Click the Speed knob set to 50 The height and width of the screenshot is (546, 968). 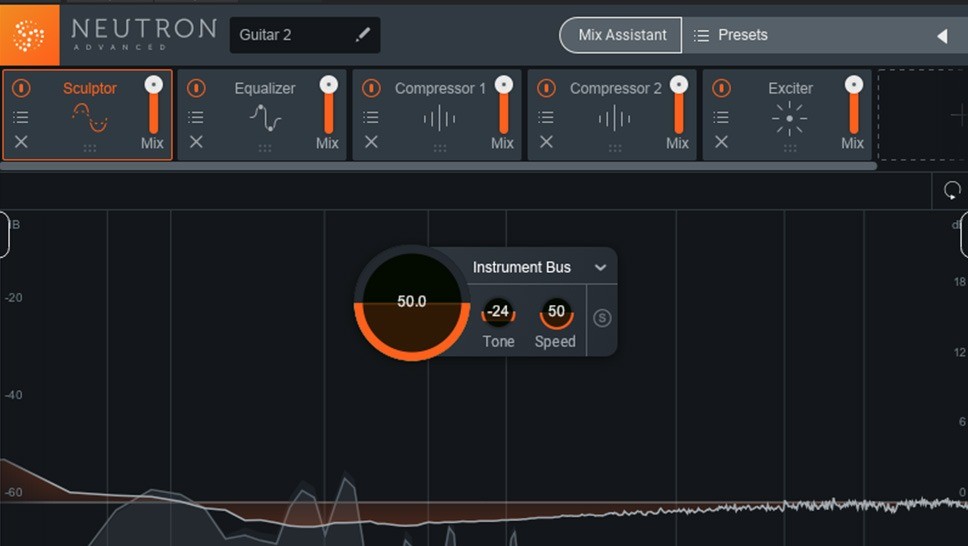pos(556,313)
